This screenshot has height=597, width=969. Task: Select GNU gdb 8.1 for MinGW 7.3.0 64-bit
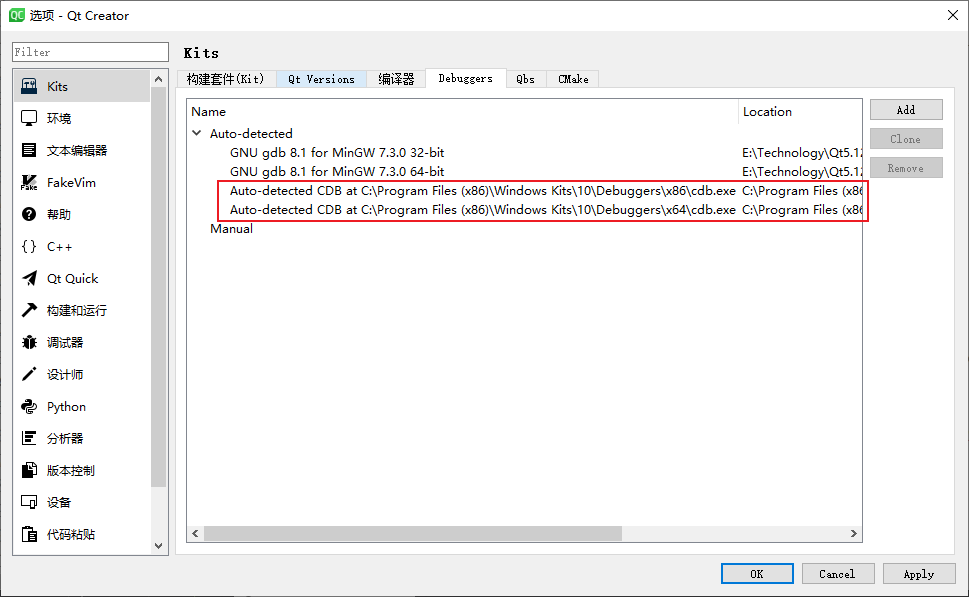(337, 172)
